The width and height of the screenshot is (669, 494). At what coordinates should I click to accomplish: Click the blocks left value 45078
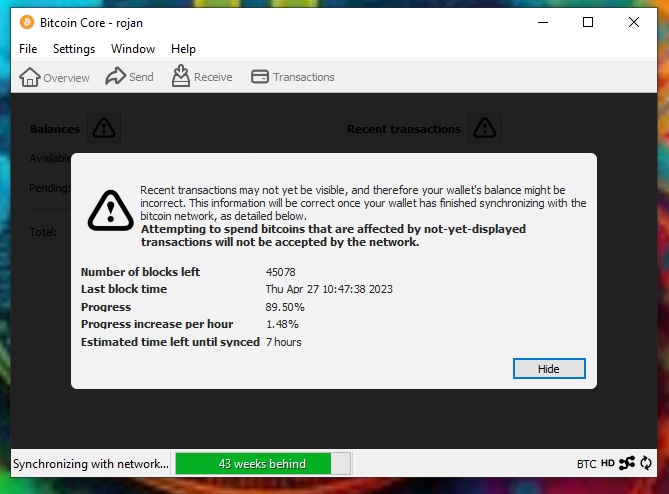(280, 272)
